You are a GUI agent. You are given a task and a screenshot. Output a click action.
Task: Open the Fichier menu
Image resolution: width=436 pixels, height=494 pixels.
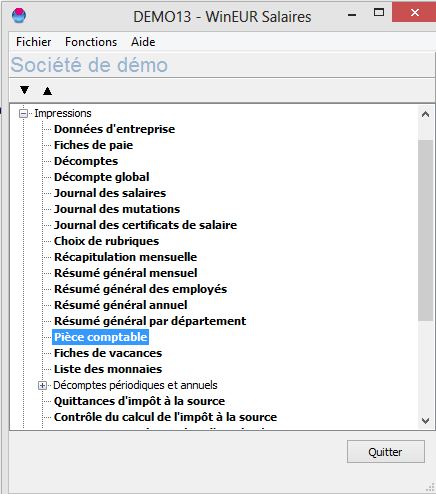34,42
